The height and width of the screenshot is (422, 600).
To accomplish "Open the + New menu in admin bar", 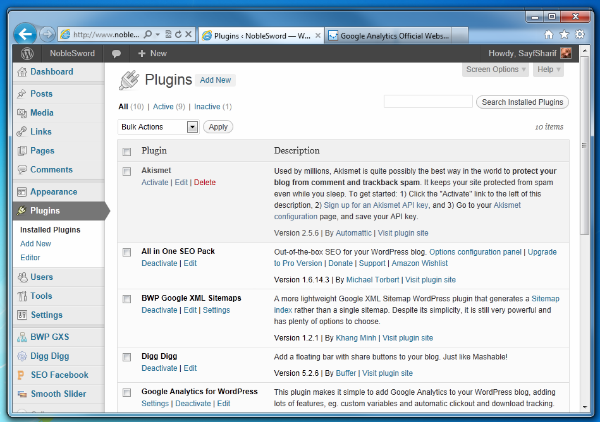I will (152, 54).
